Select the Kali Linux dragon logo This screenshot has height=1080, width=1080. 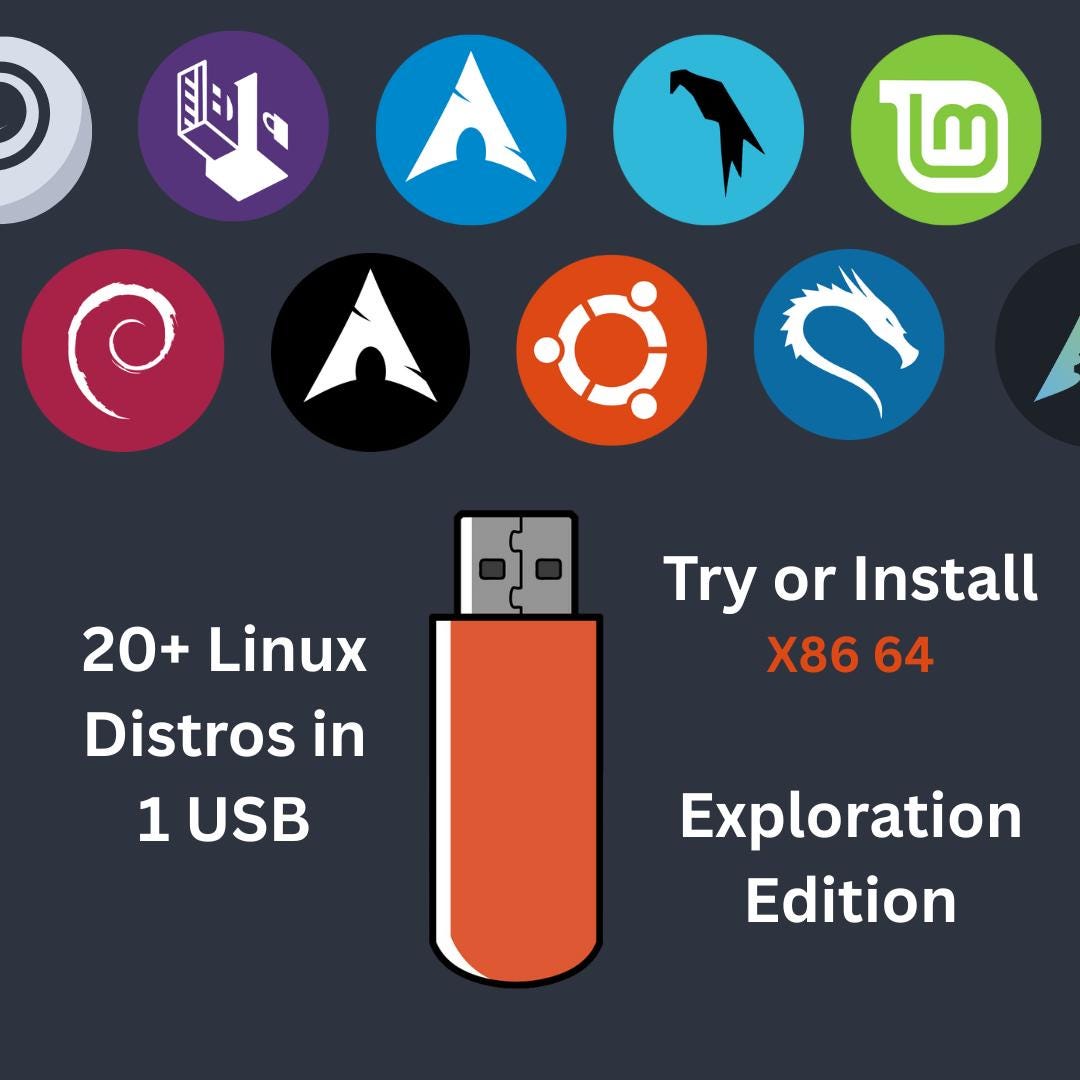849,344
